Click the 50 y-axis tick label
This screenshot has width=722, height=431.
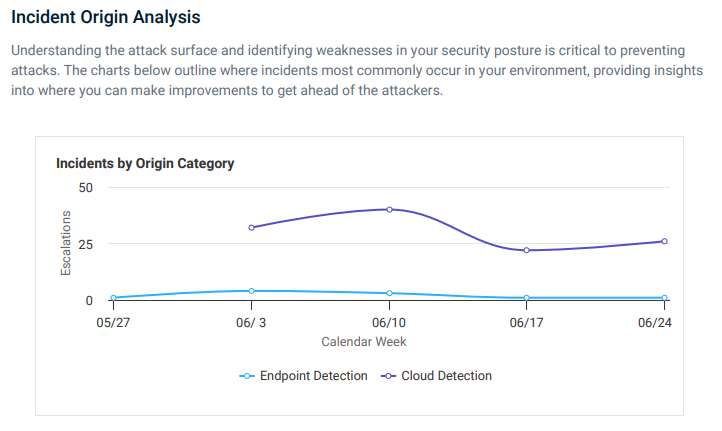(x=85, y=187)
